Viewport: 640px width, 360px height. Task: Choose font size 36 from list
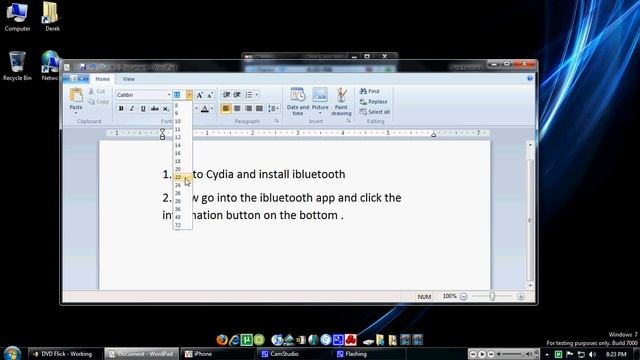click(x=182, y=209)
